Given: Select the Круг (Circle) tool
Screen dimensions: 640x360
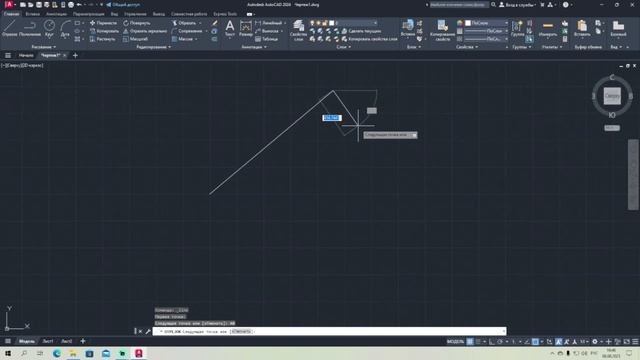Looking at the screenshot, I should (x=49, y=29).
